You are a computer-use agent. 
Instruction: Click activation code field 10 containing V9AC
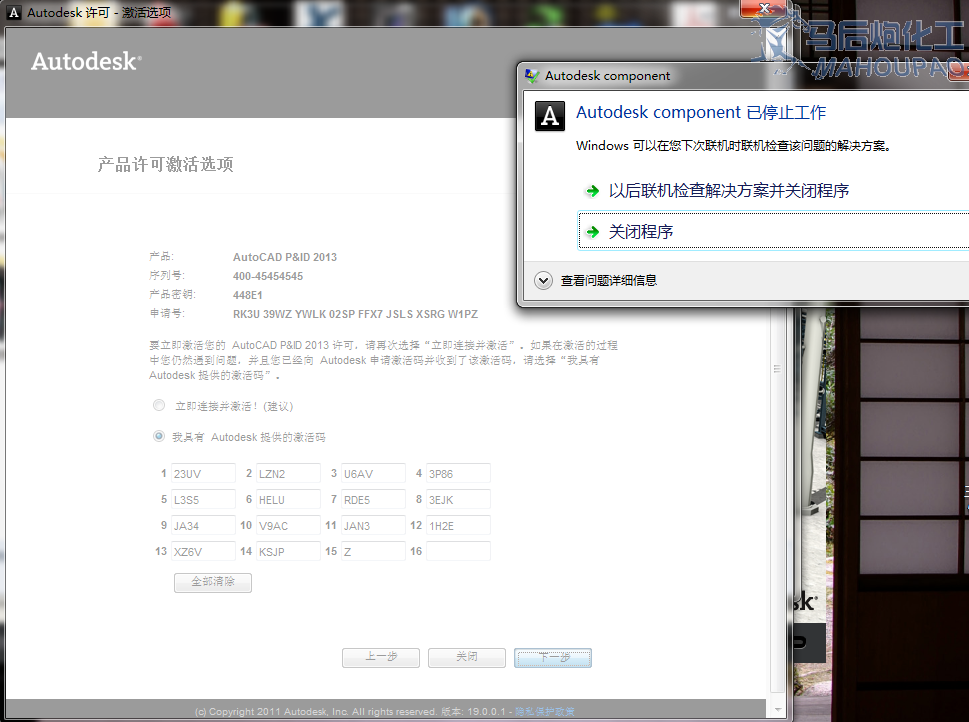(x=289, y=525)
